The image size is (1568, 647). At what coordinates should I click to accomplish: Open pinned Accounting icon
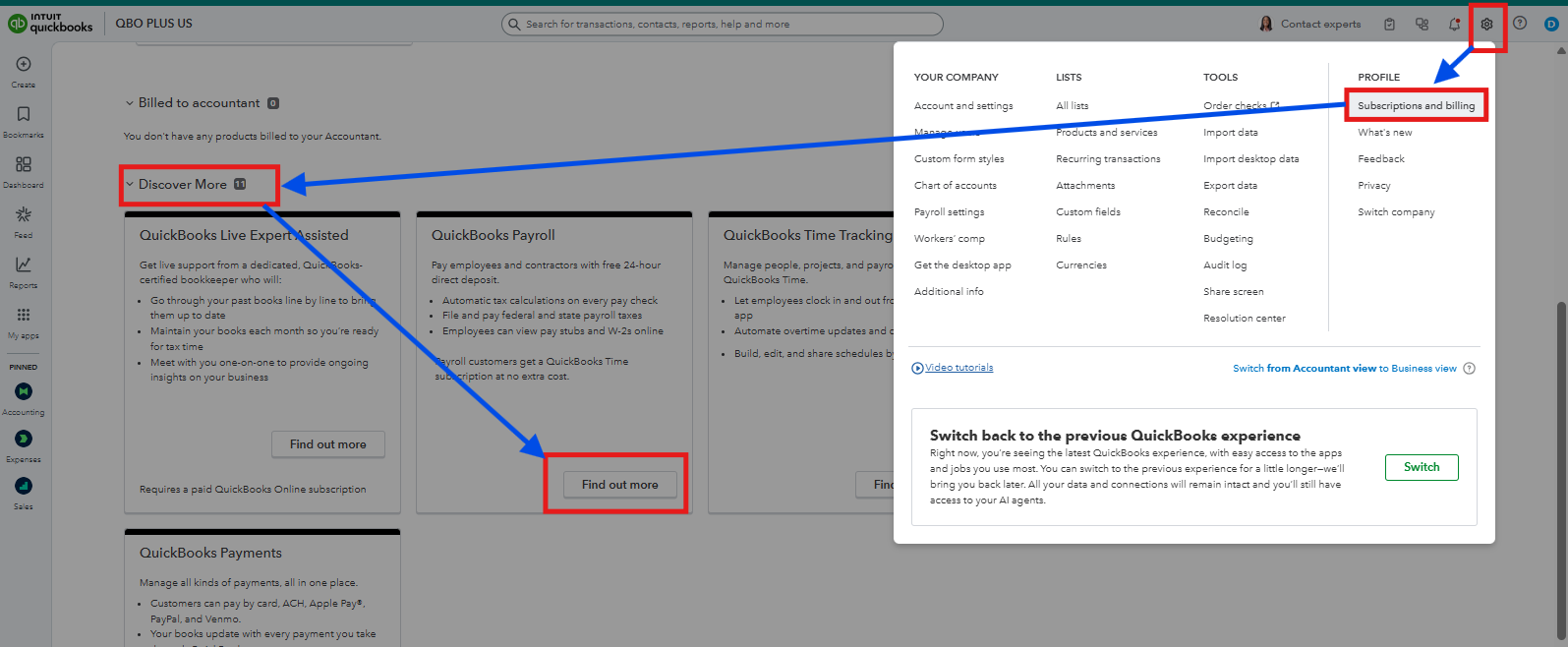tap(24, 391)
